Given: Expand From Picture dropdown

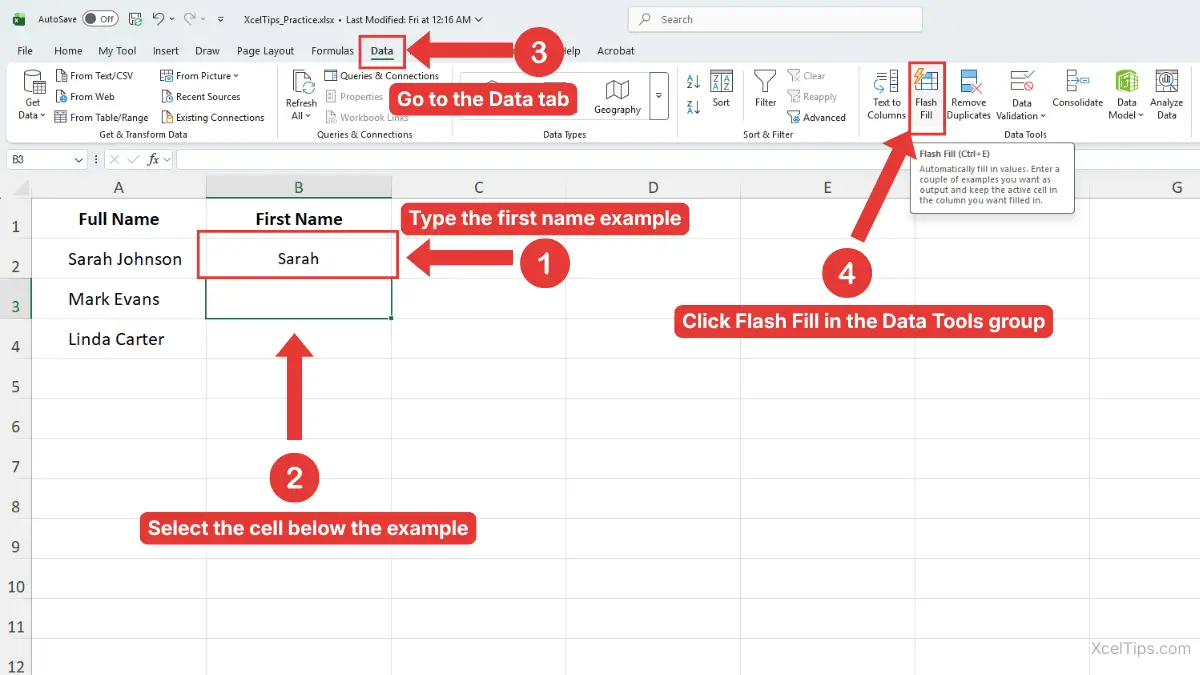Looking at the screenshot, I should click(x=199, y=76).
